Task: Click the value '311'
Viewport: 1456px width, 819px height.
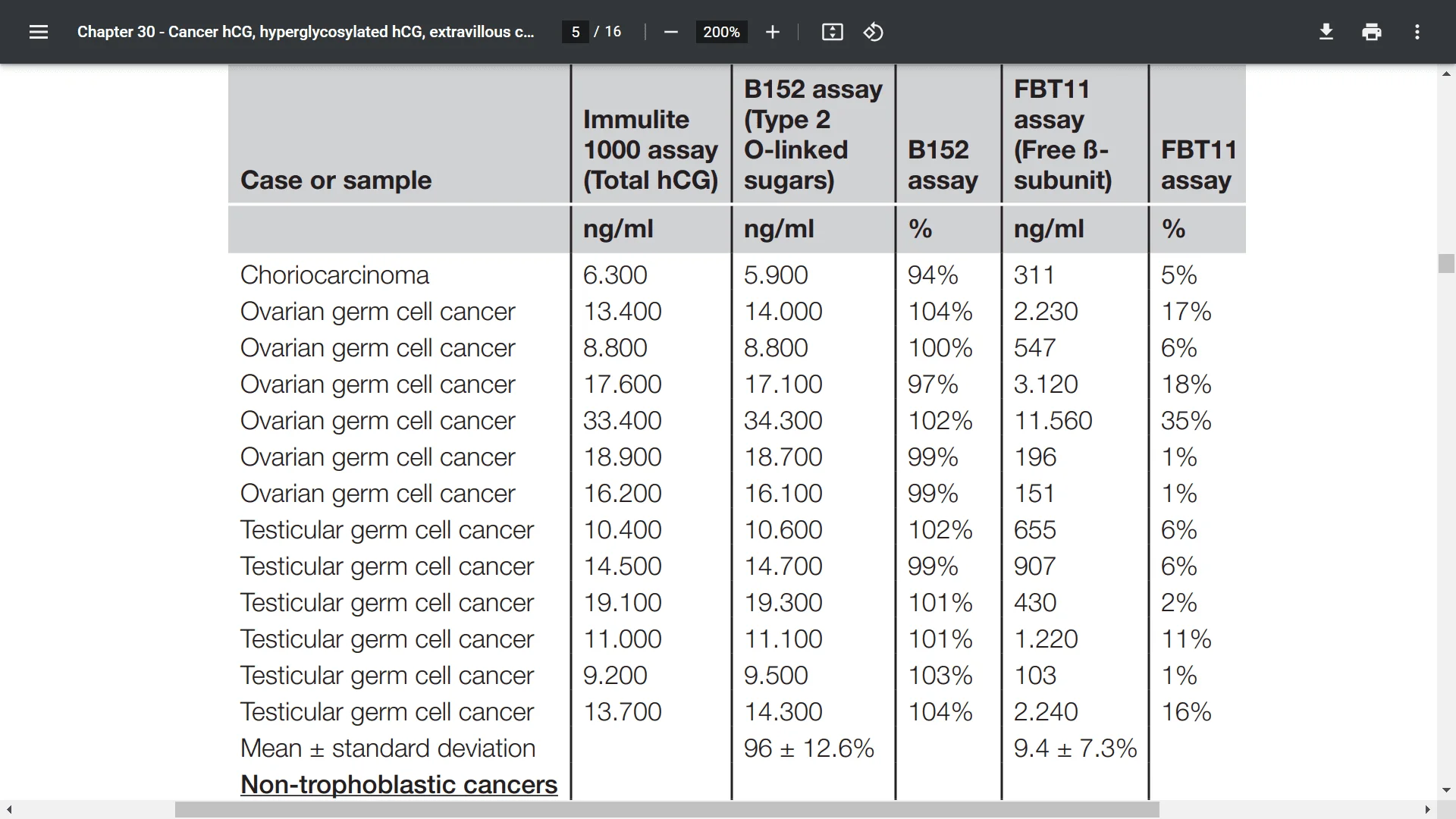Action: pos(1034,275)
